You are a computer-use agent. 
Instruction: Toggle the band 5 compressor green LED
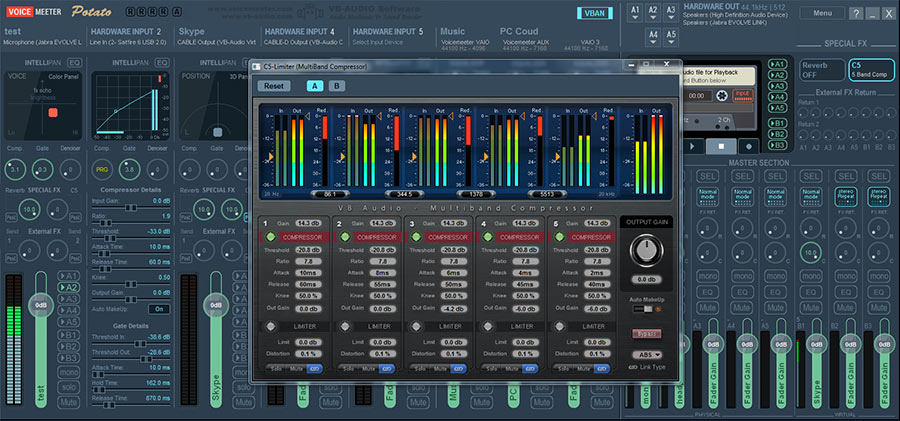[558, 237]
